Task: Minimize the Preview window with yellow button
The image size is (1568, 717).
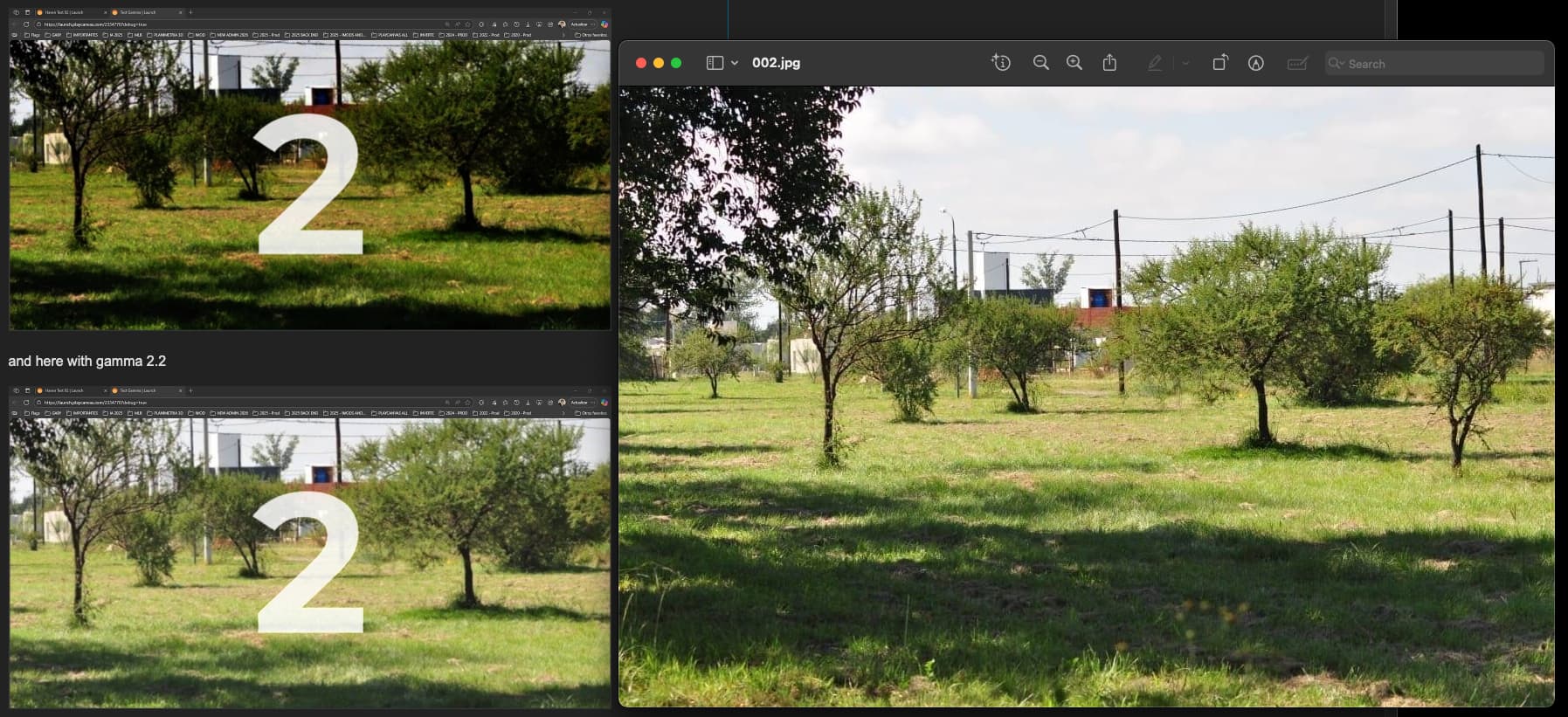Action: 659,63
